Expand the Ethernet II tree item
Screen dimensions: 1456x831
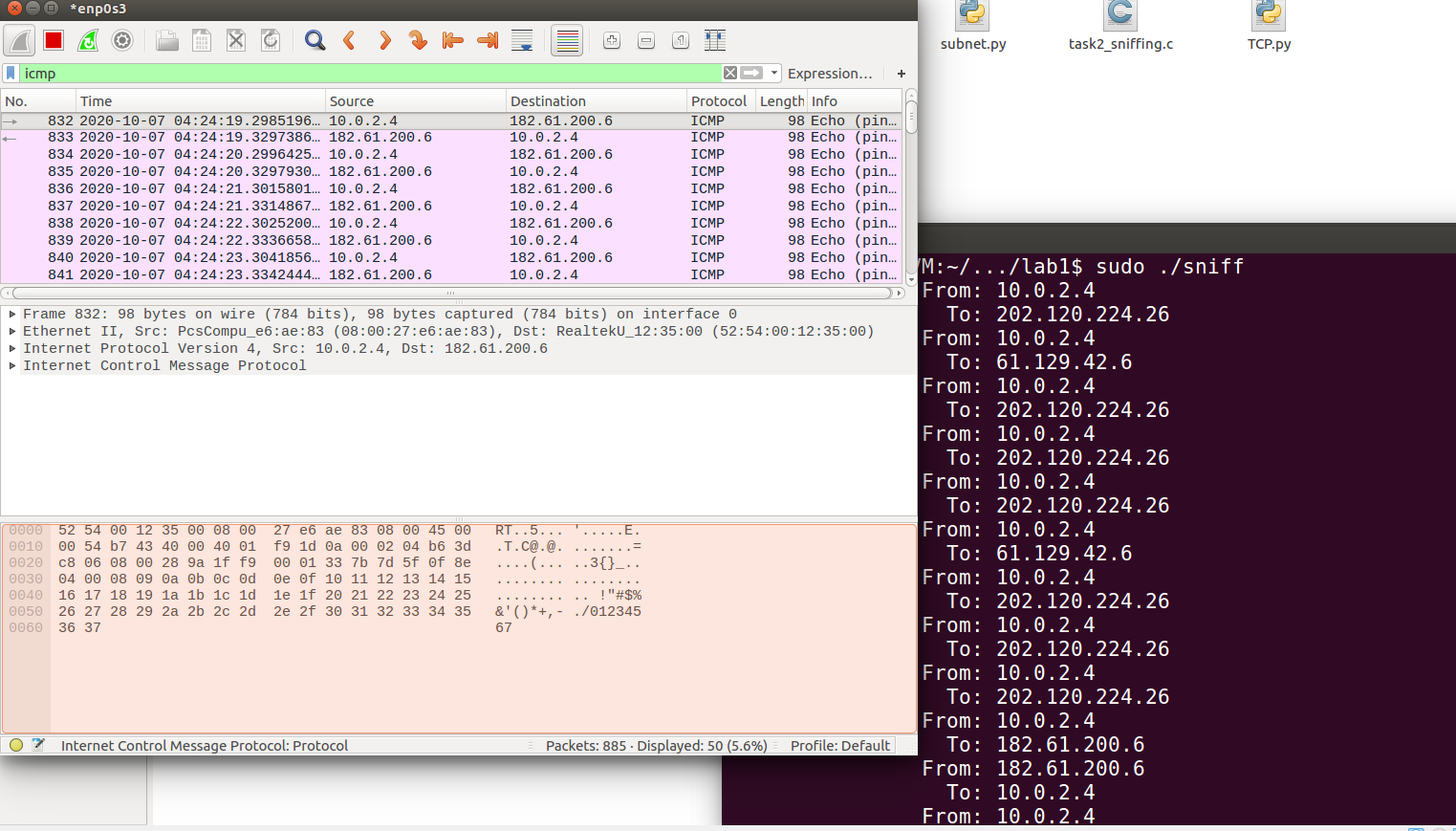pos(12,331)
